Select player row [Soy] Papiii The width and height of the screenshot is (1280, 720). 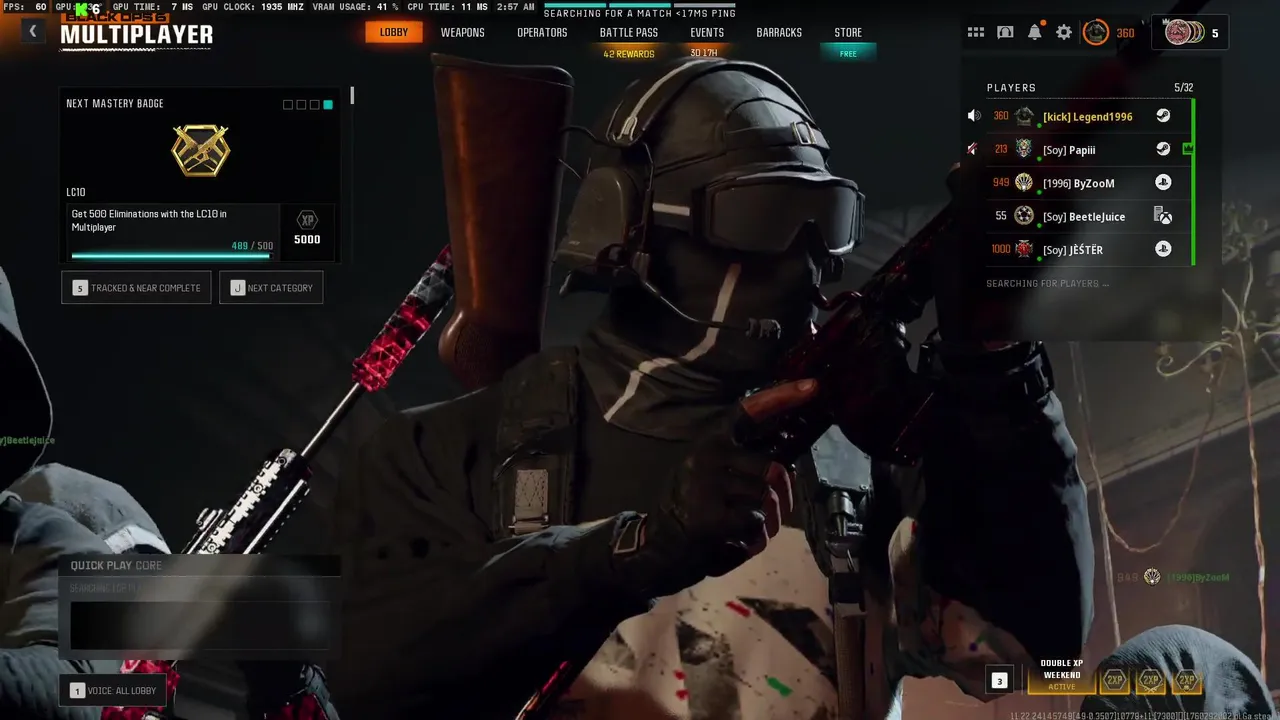coord(1090,150)
